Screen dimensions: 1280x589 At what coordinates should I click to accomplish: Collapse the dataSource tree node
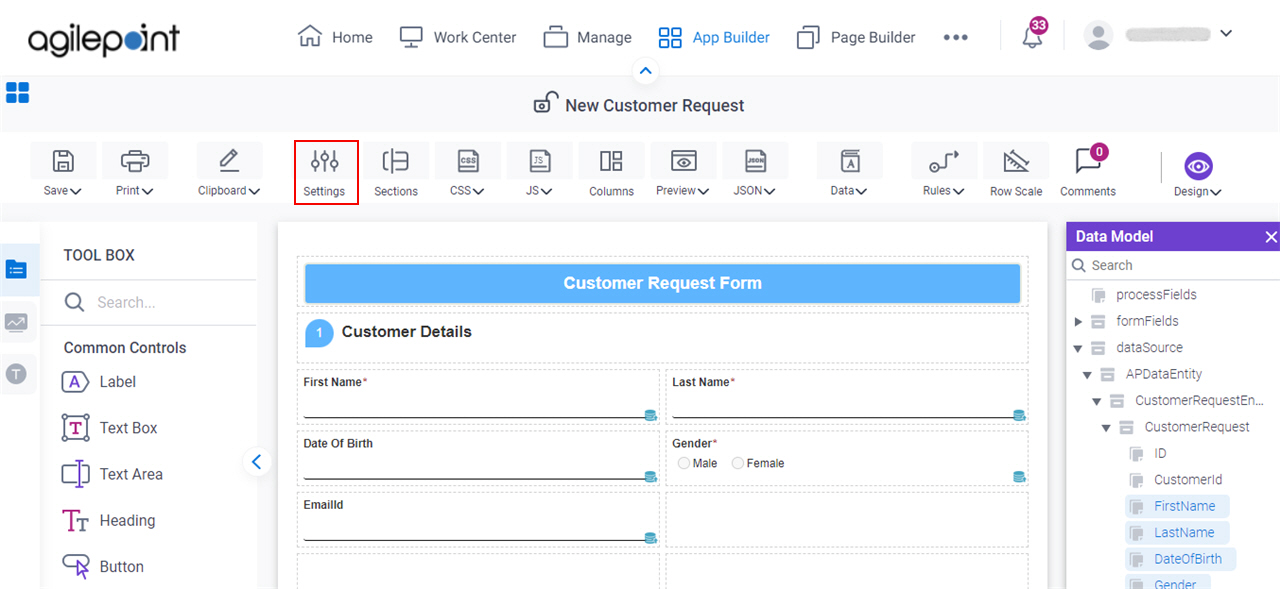[1078, 348]
